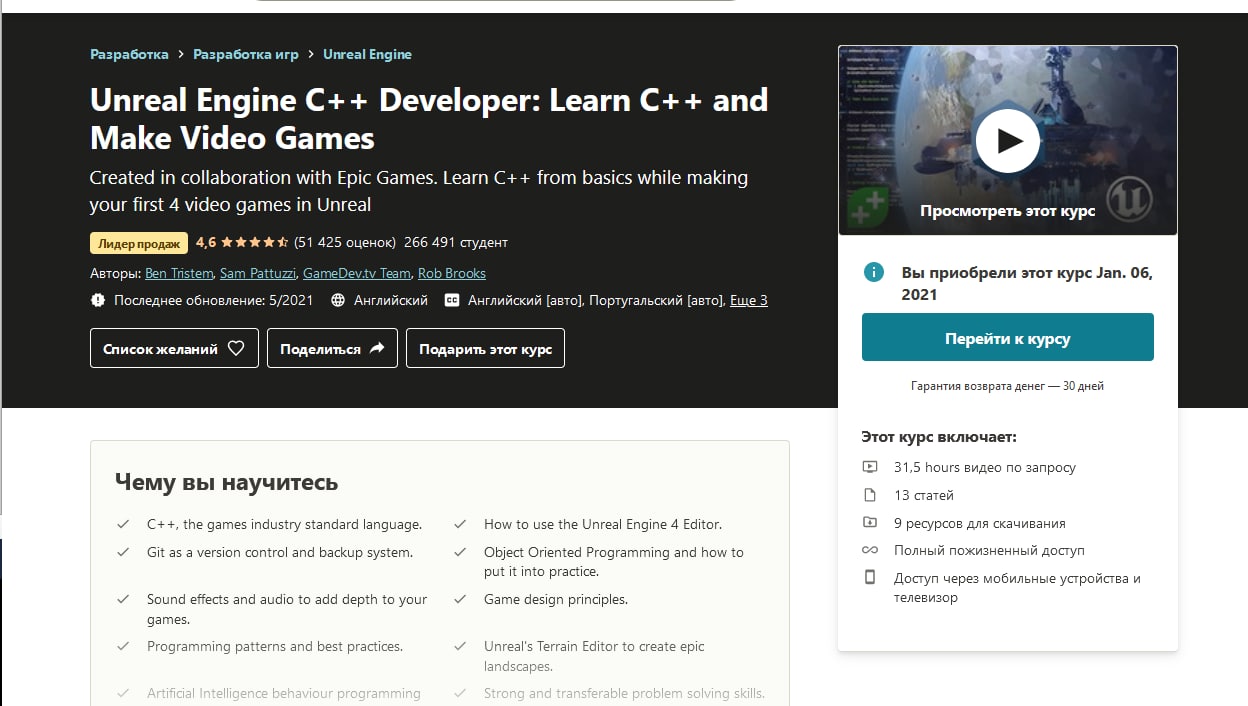Click the Поделиться share button
Image resolution: width=1248 pixels, height=706 pixels.
[332, 348]
